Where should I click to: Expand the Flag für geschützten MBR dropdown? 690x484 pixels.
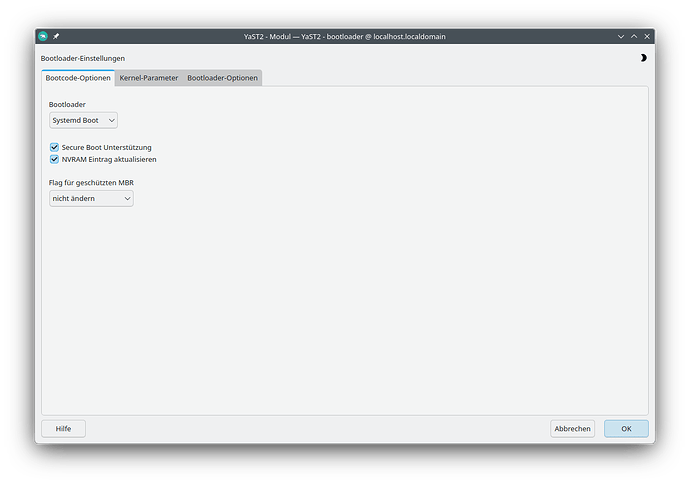(91, 198)
